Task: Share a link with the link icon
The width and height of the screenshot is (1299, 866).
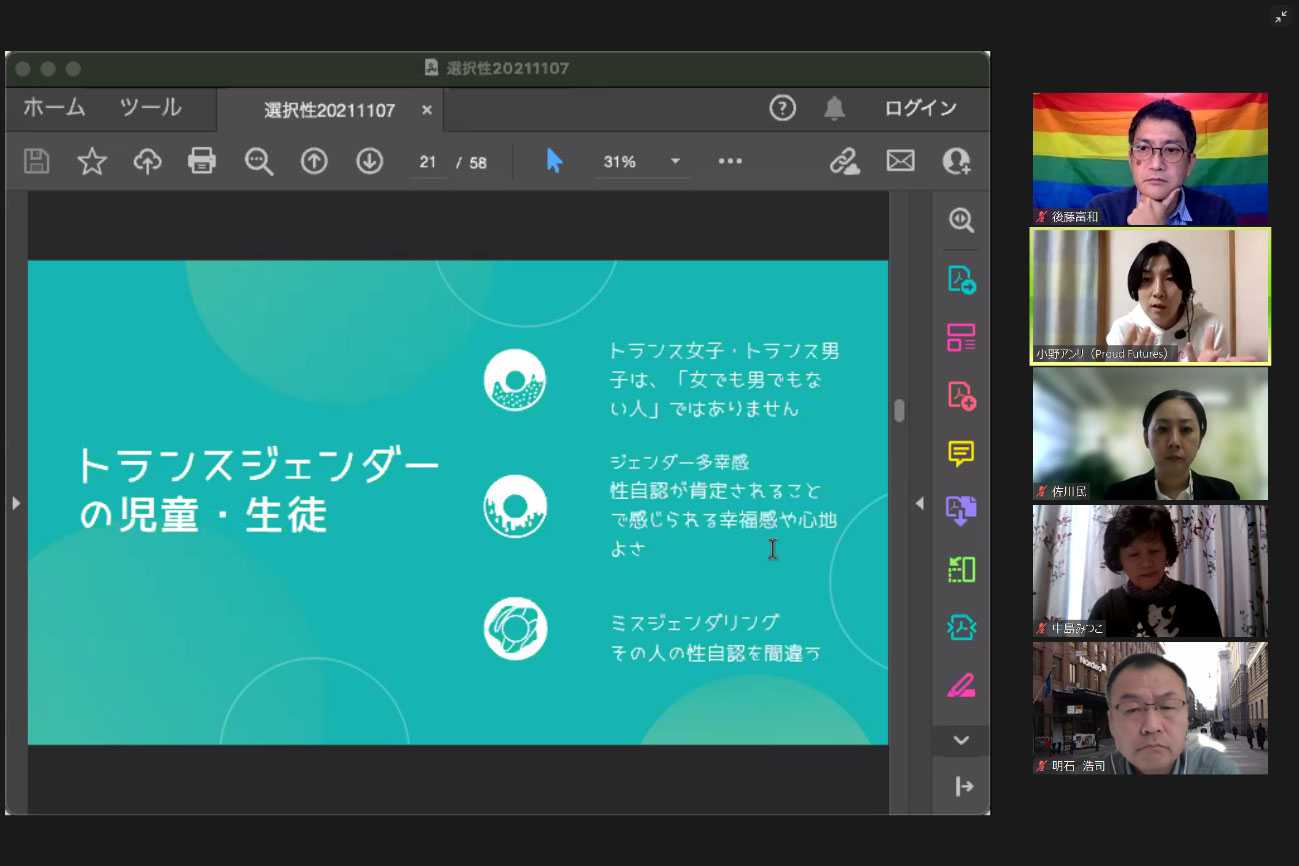Action: pos(845,161)
